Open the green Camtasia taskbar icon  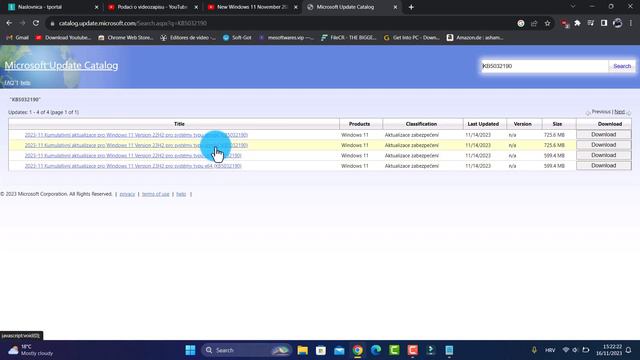point(394,350)
